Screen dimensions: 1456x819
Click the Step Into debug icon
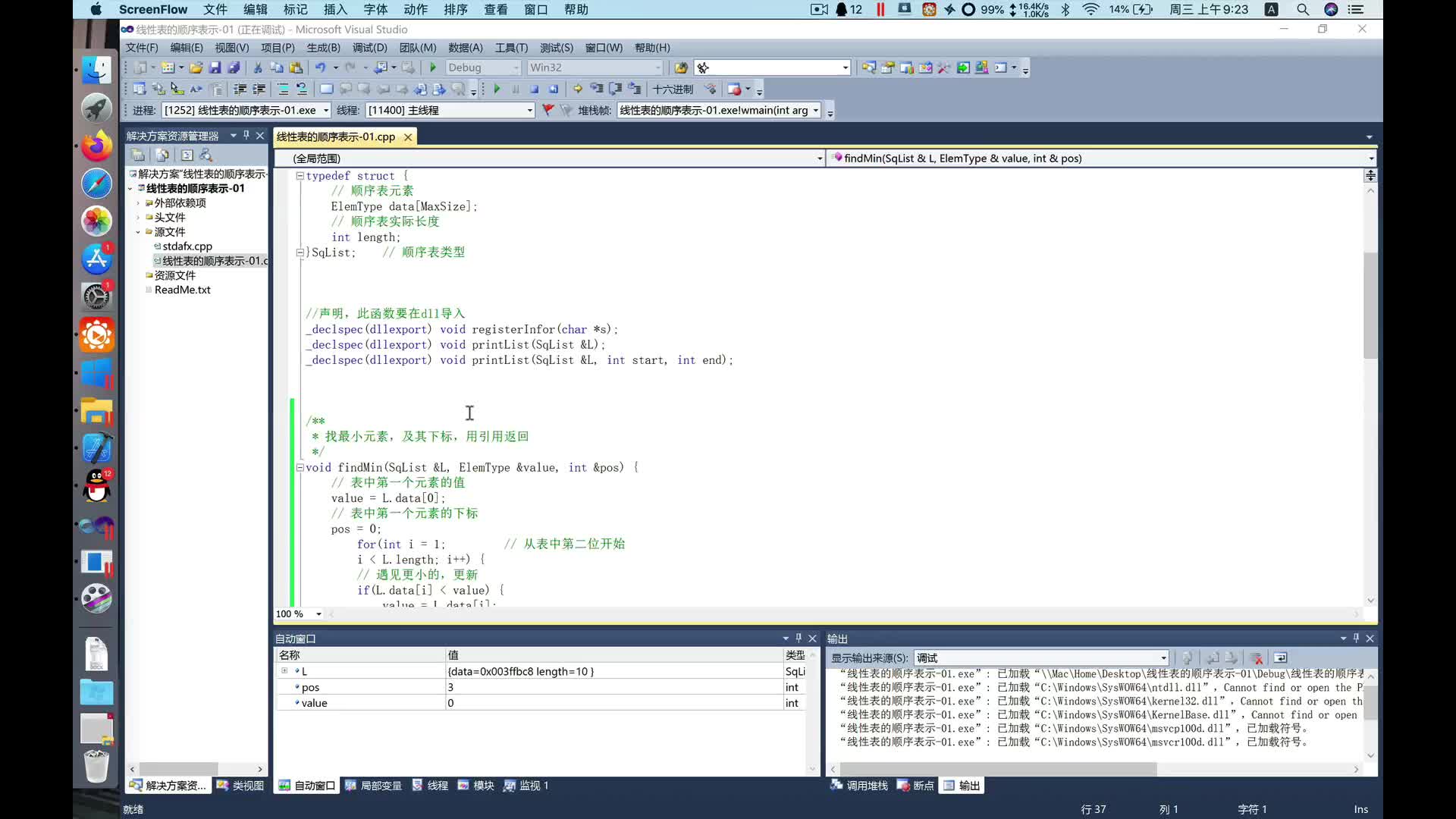tap(597, 89)
